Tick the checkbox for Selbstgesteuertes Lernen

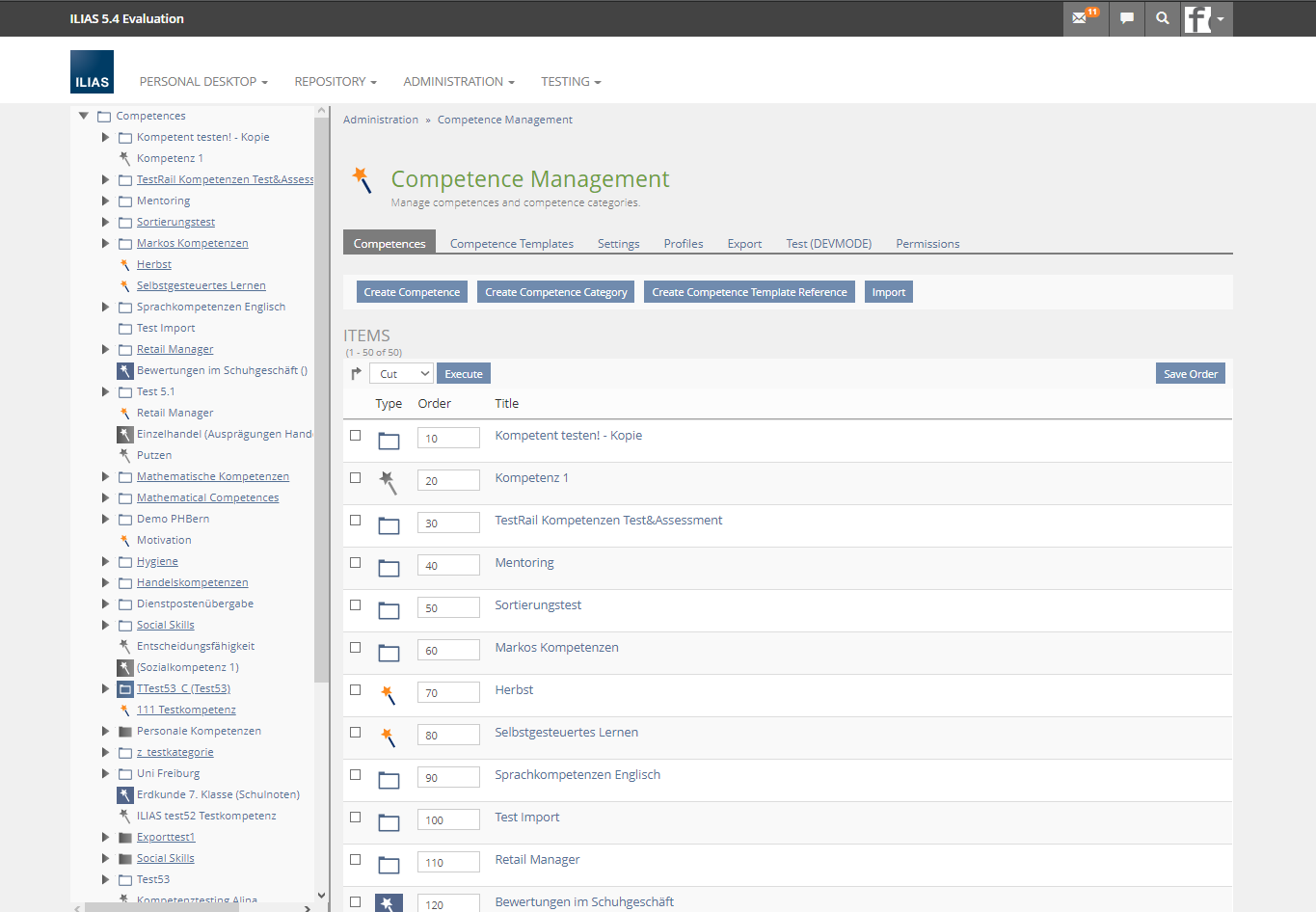(x=356, y=733)
